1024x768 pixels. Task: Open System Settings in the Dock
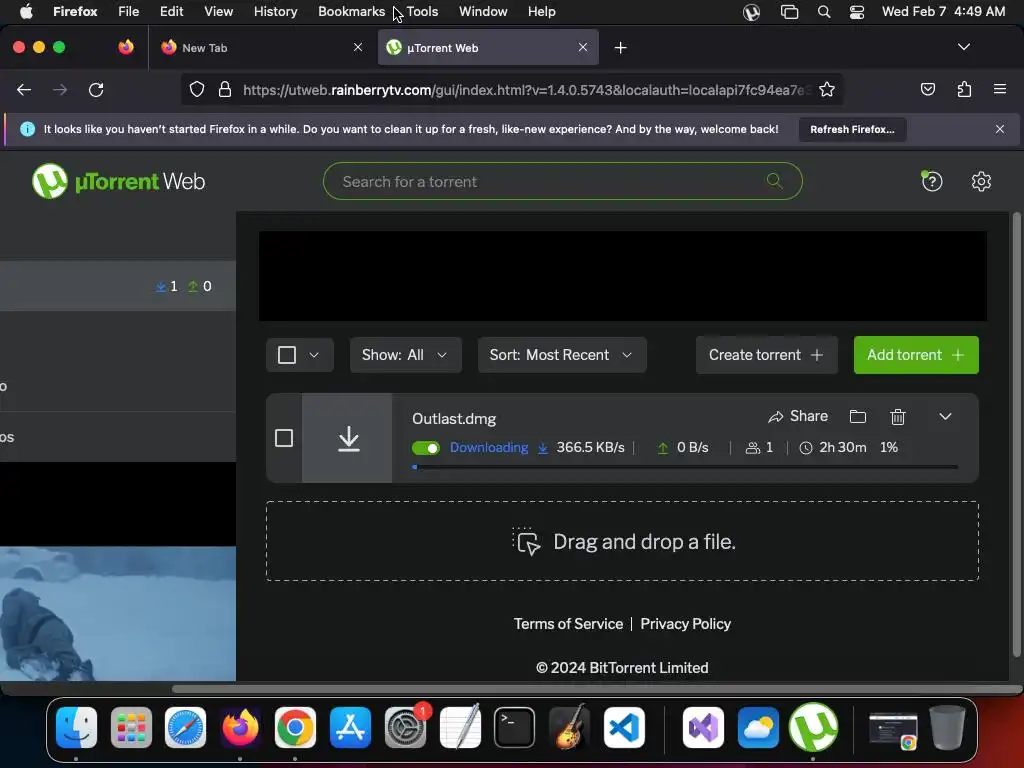click(405, 727)
